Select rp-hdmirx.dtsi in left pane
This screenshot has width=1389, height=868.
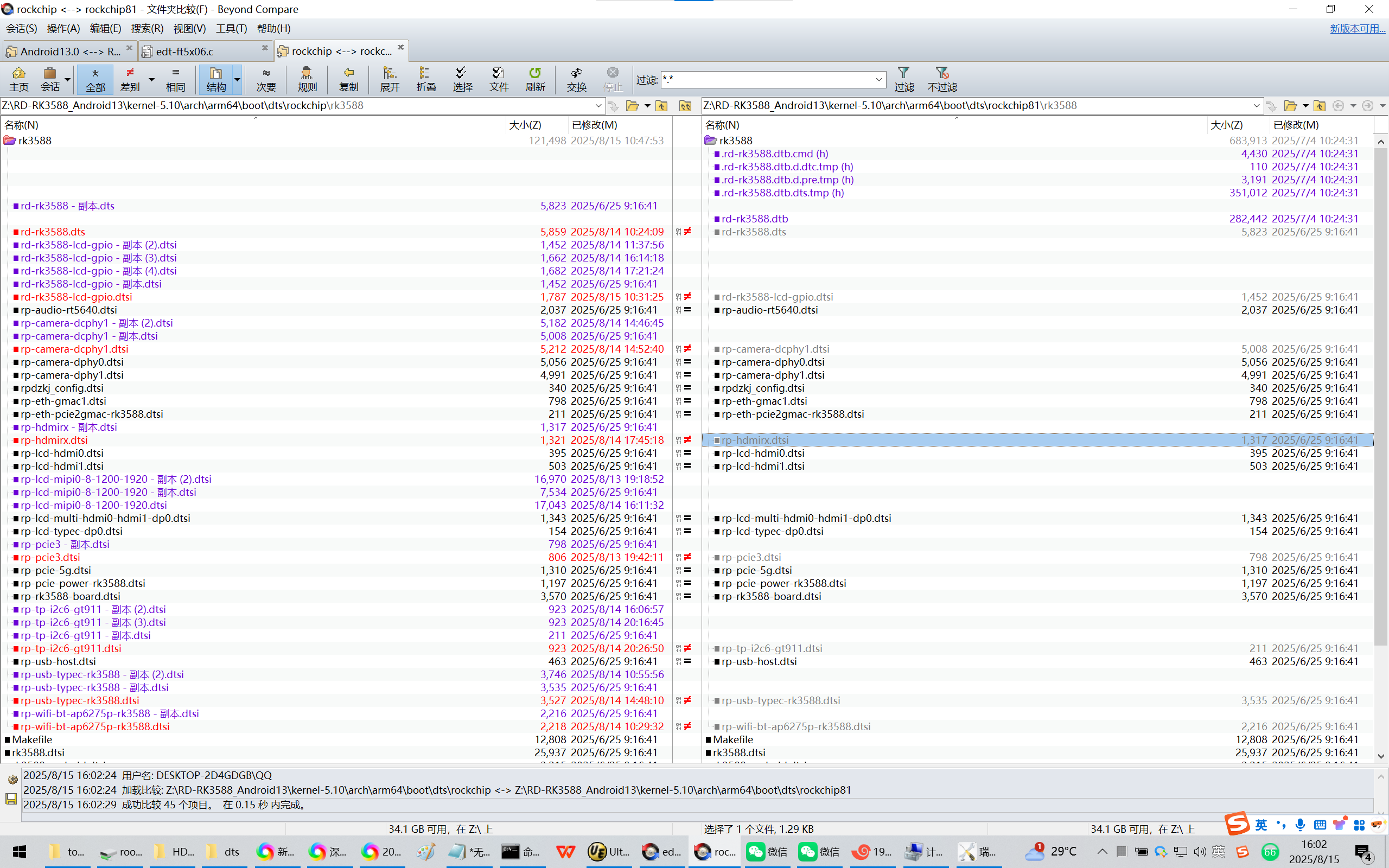tap(54, 441)
